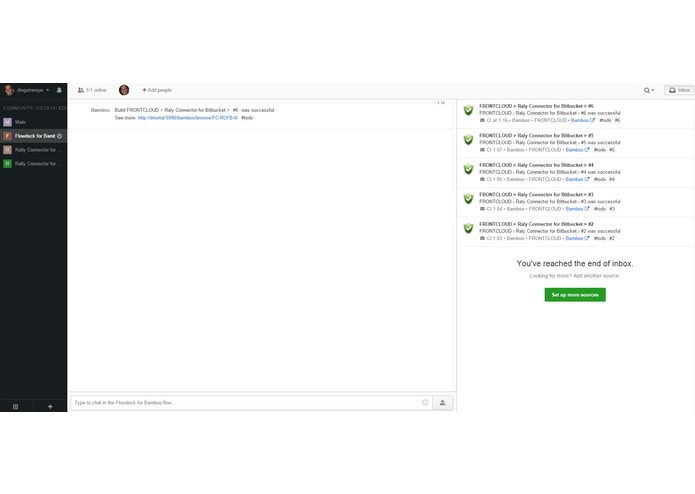The height and width of the screenshot is (494, 695).
Task: Open inbox item title ending with #4
Action: click(x=536, y=165)
